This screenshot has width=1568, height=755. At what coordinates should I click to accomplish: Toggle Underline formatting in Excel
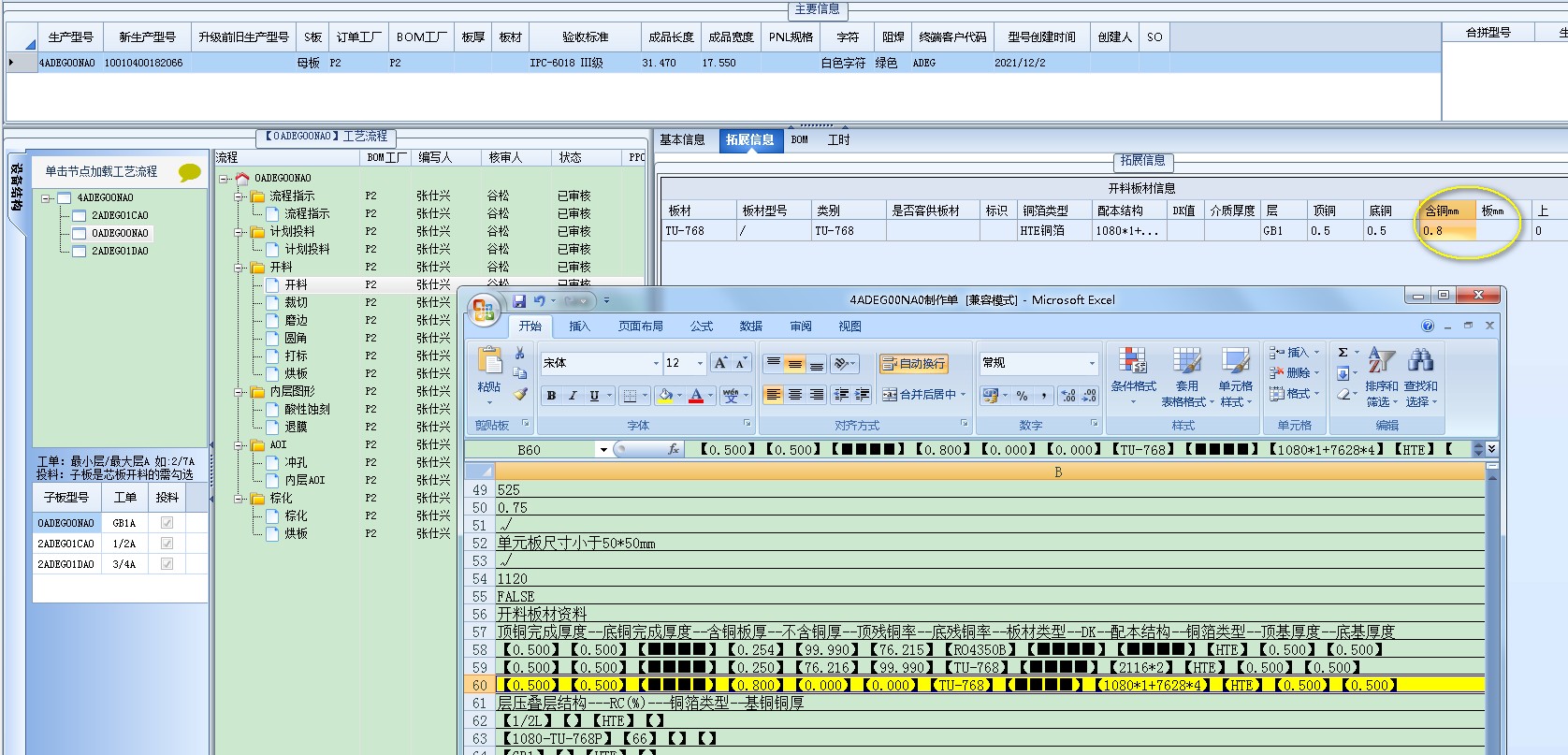[594, 396]
